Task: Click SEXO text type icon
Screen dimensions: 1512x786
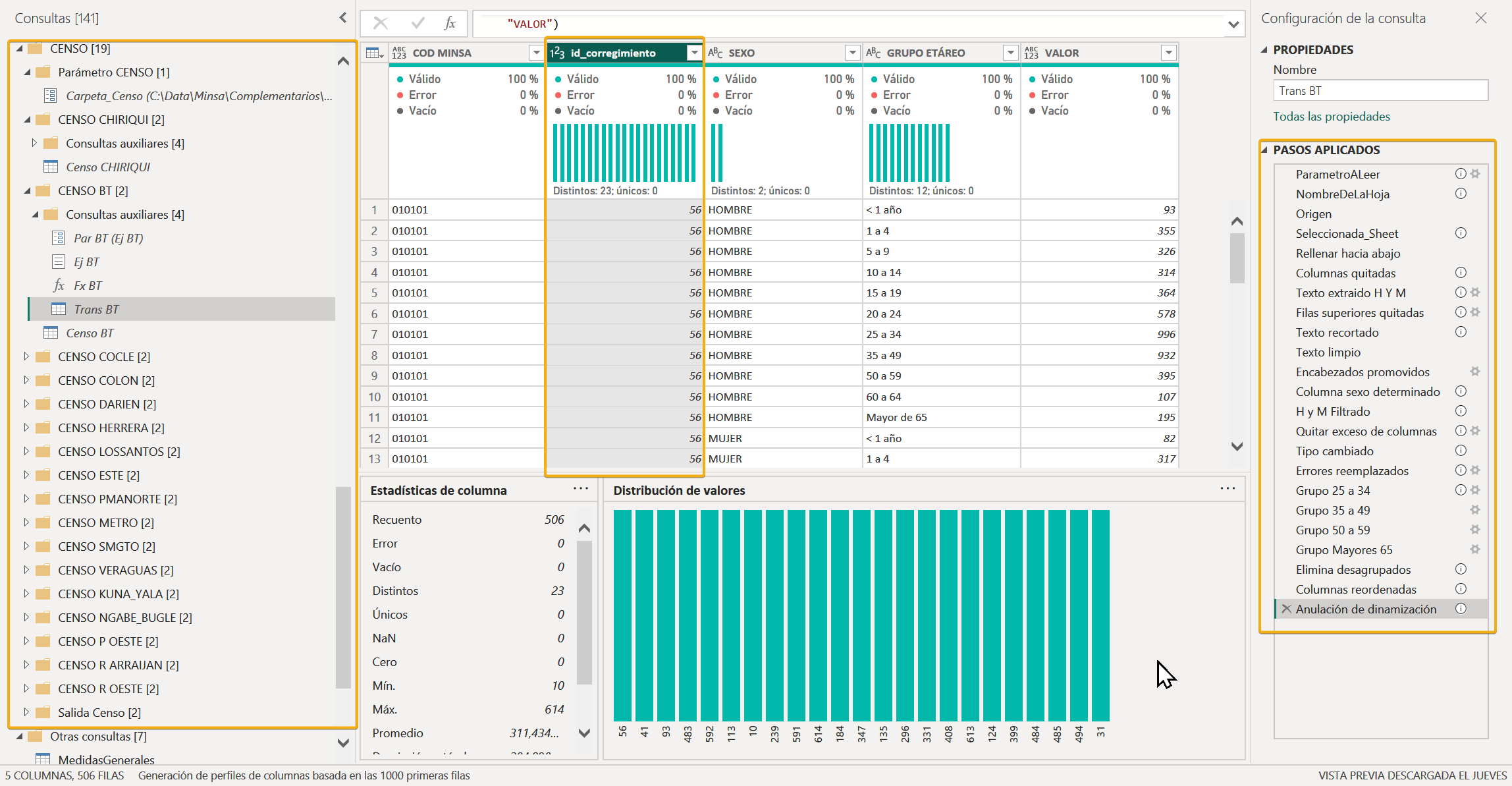Action: click(715, 53)
